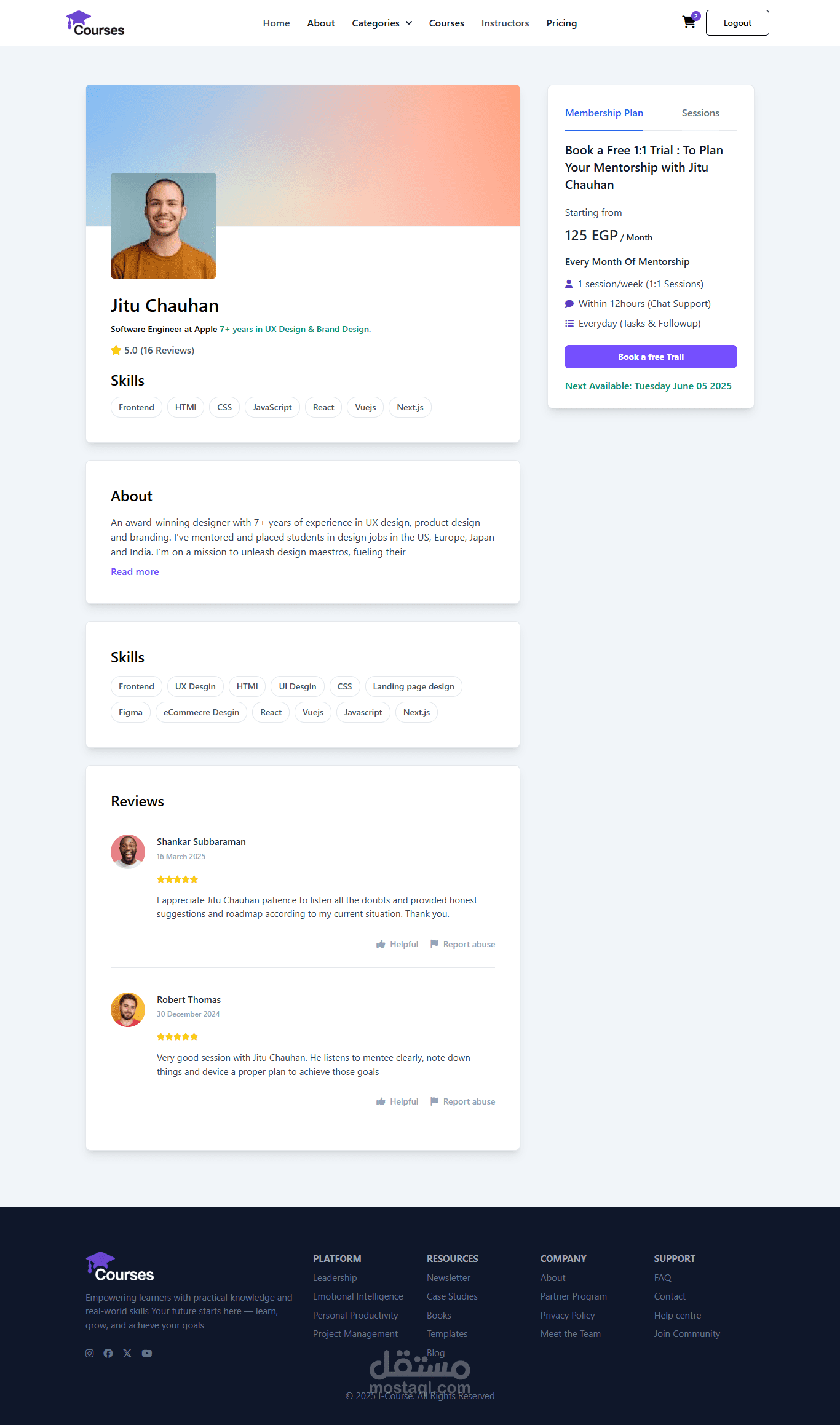Open the Instagram icon in footer
Viewport: 840px width, 1425px height.
[90, 1353]
